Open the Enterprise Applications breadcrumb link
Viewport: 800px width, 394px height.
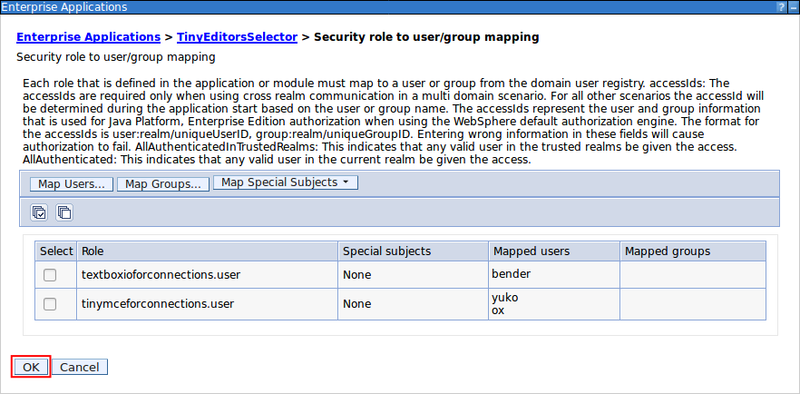tap(88, 37)
